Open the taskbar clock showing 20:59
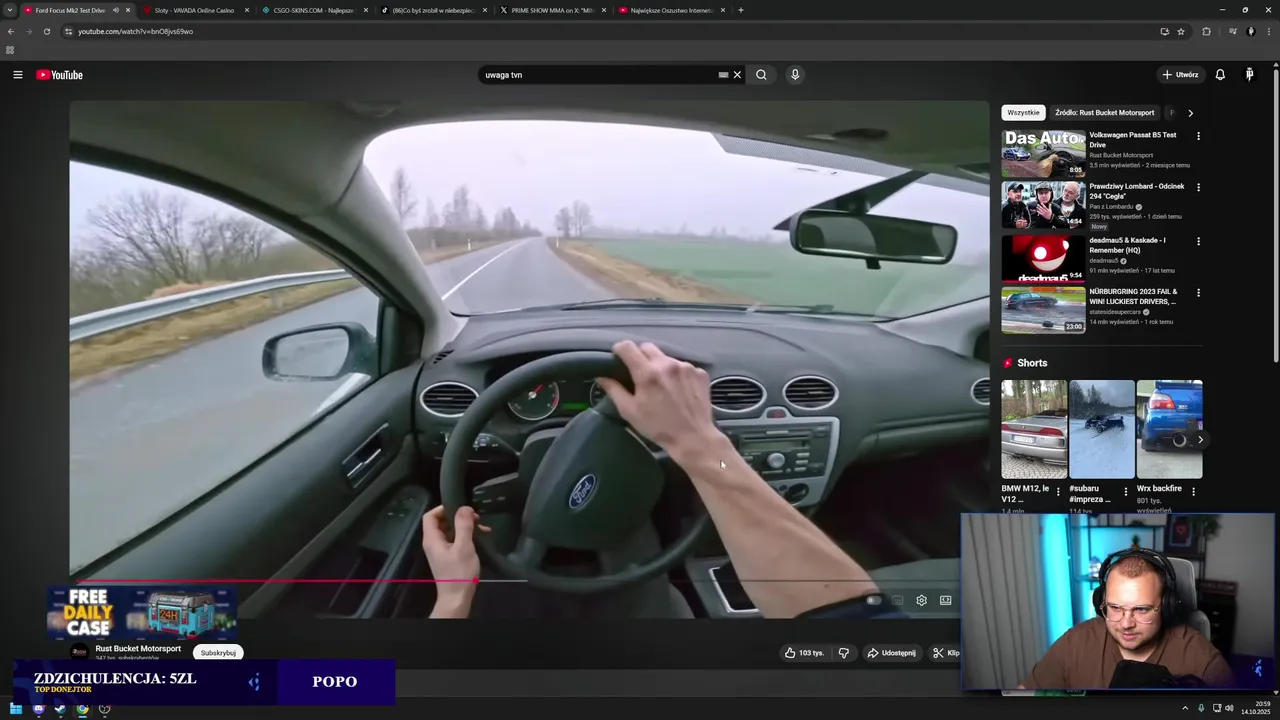1280x720 pixels. click(x=1254, y=709)
